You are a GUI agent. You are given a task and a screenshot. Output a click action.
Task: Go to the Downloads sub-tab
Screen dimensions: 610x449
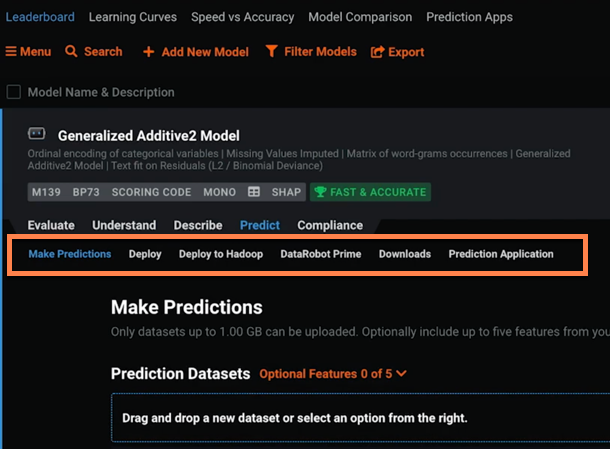click(405, 254)
